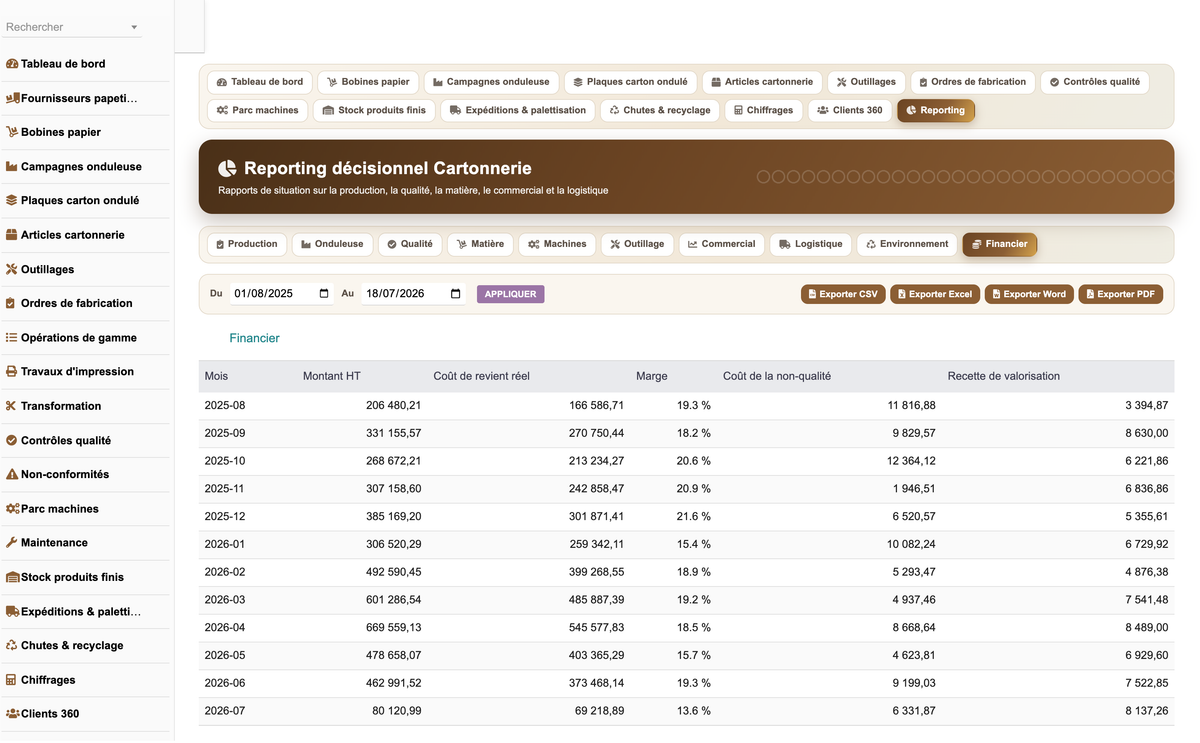Click the active Reporting navigation button

click(936, 110)
